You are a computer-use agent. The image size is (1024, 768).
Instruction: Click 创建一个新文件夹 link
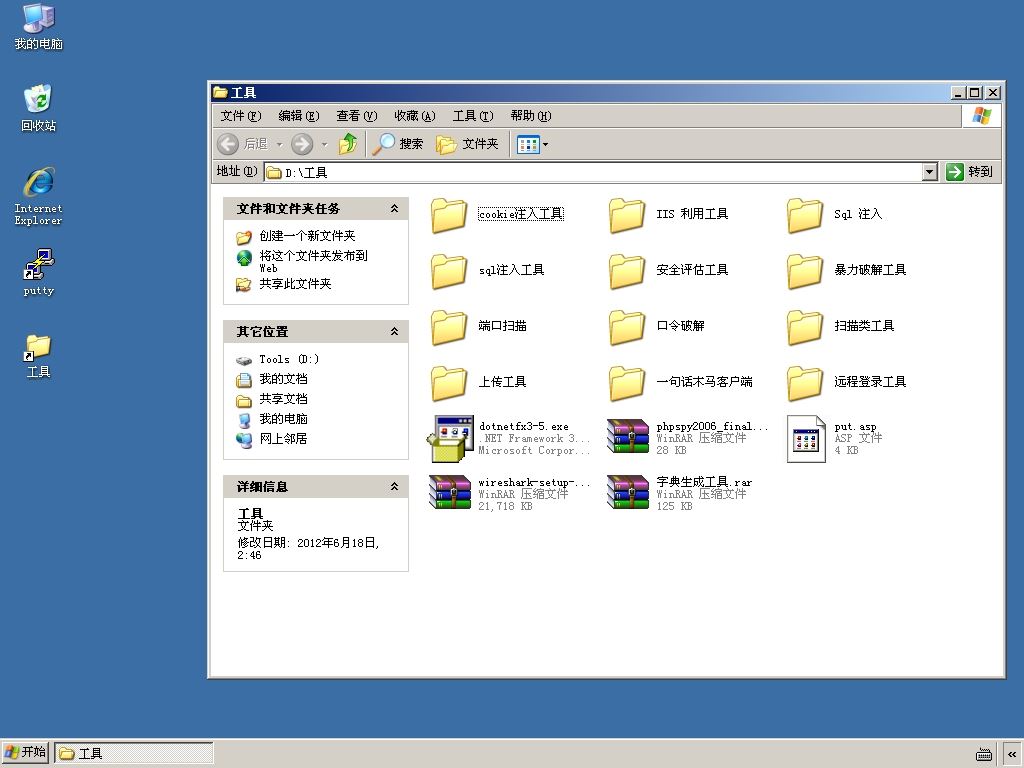point(307,236)
